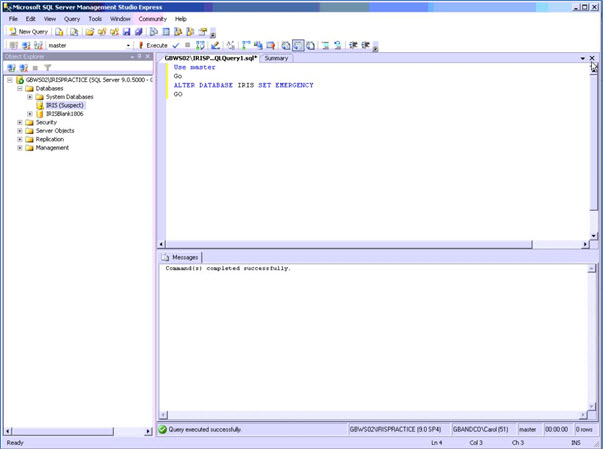Open the Template Explorer icon
Screen dimensions: 603x449
tap(190, 32)
